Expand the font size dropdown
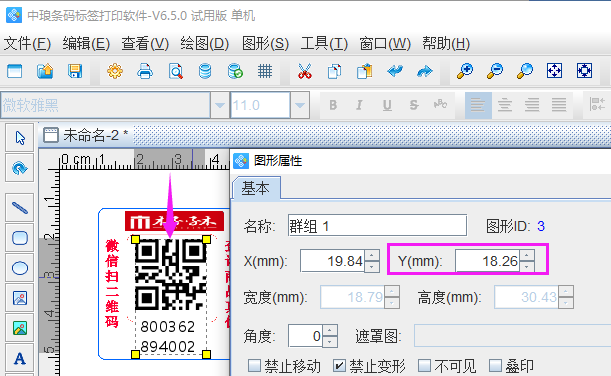The height and width of the screenshot is (376, 611). pyautogui.click(x=300, y=105)
